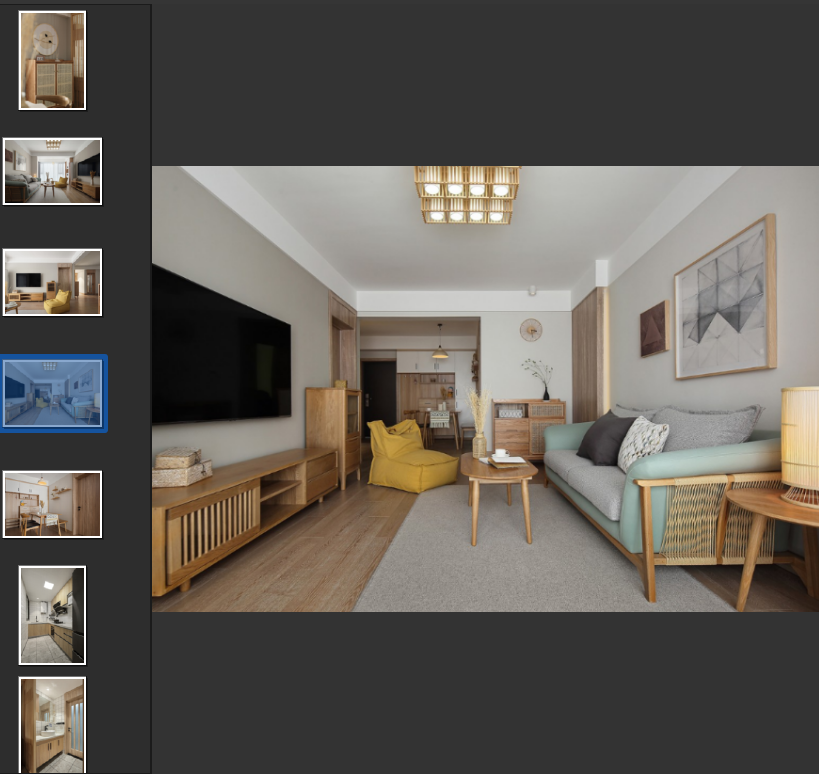Click the white patterned sofa cushion
Viewport: 819px width, 774px height.
642,443
